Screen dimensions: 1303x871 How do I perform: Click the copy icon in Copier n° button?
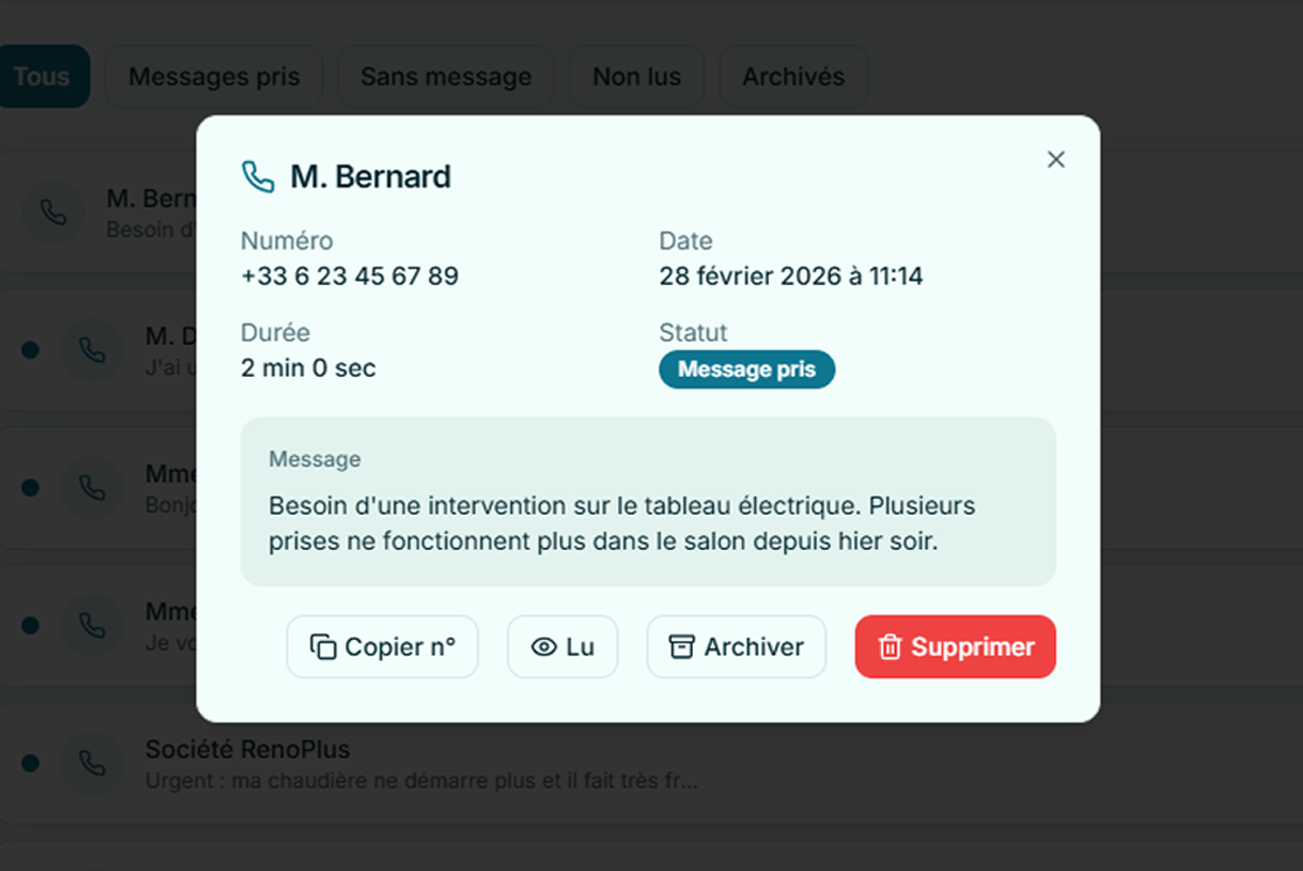(322, 647)
